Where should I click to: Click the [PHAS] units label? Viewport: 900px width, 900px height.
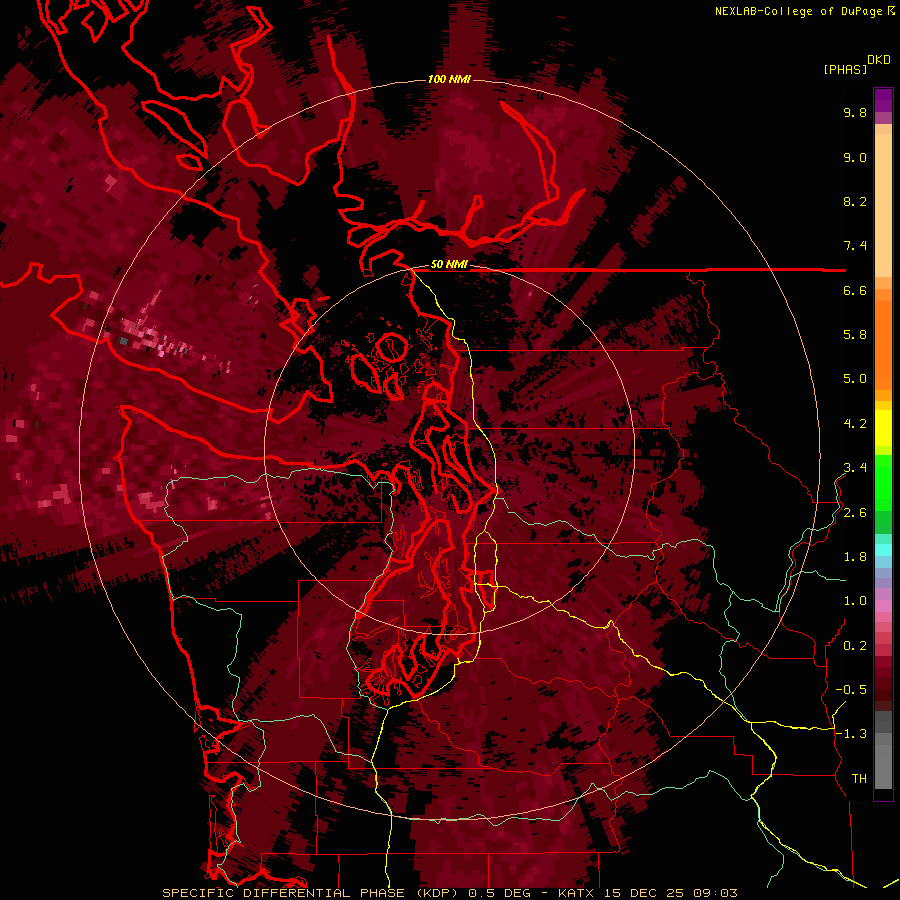[845, 70]
